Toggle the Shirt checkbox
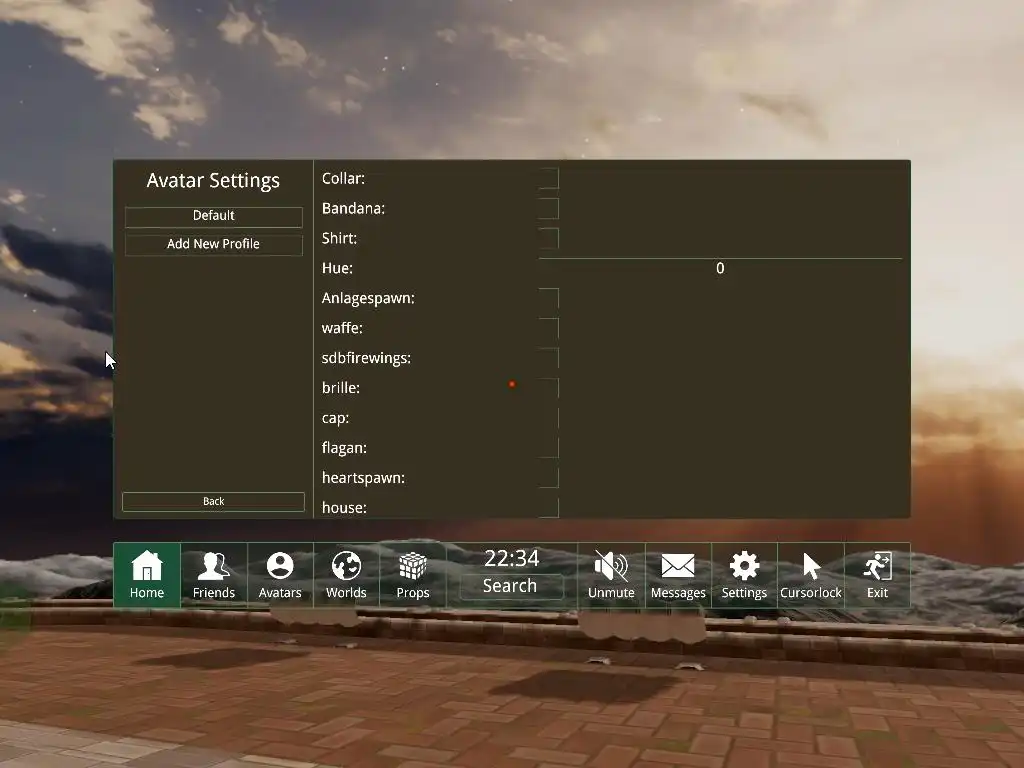 549,238
